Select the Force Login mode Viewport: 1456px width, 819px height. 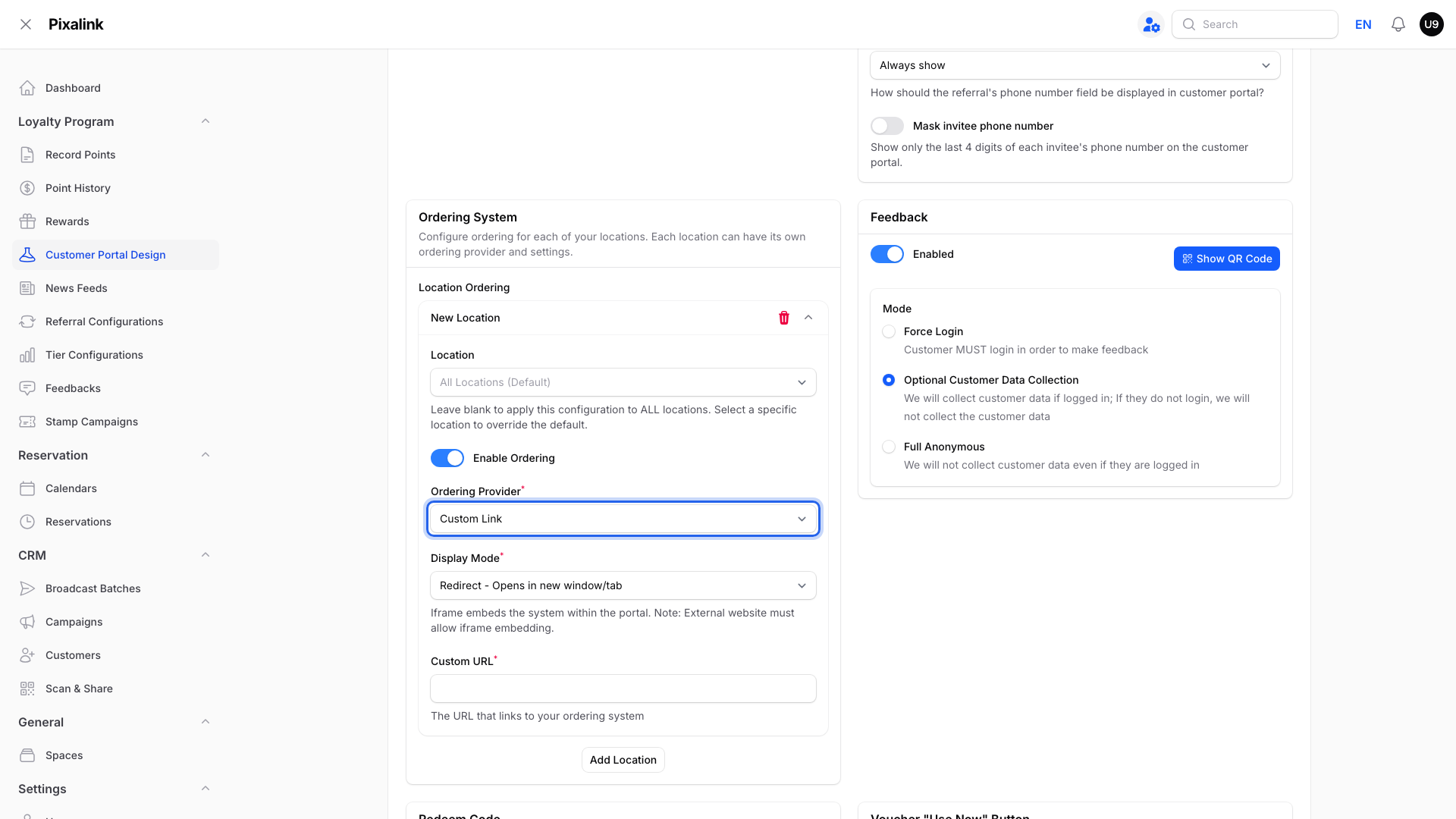889,331
